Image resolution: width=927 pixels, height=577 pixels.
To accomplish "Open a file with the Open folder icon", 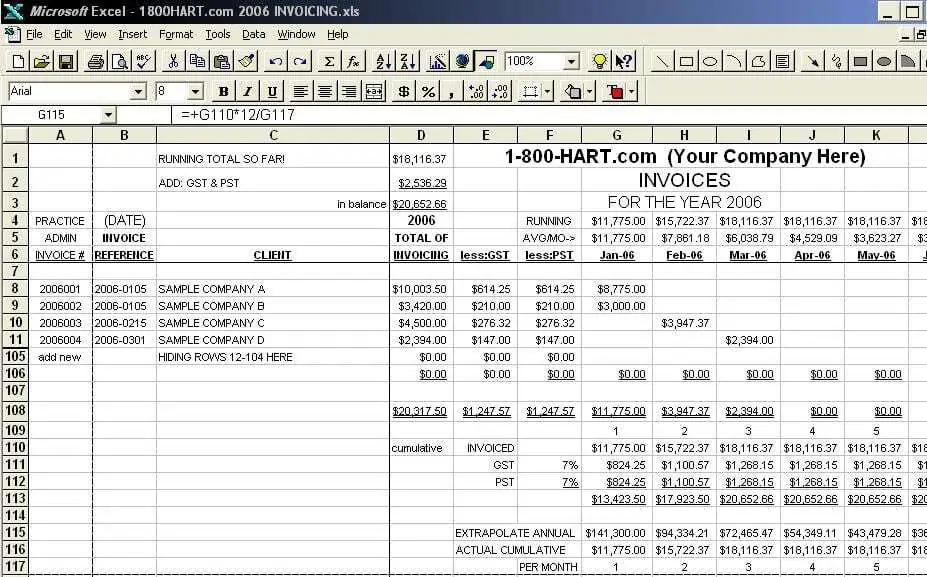I will 42,61.
